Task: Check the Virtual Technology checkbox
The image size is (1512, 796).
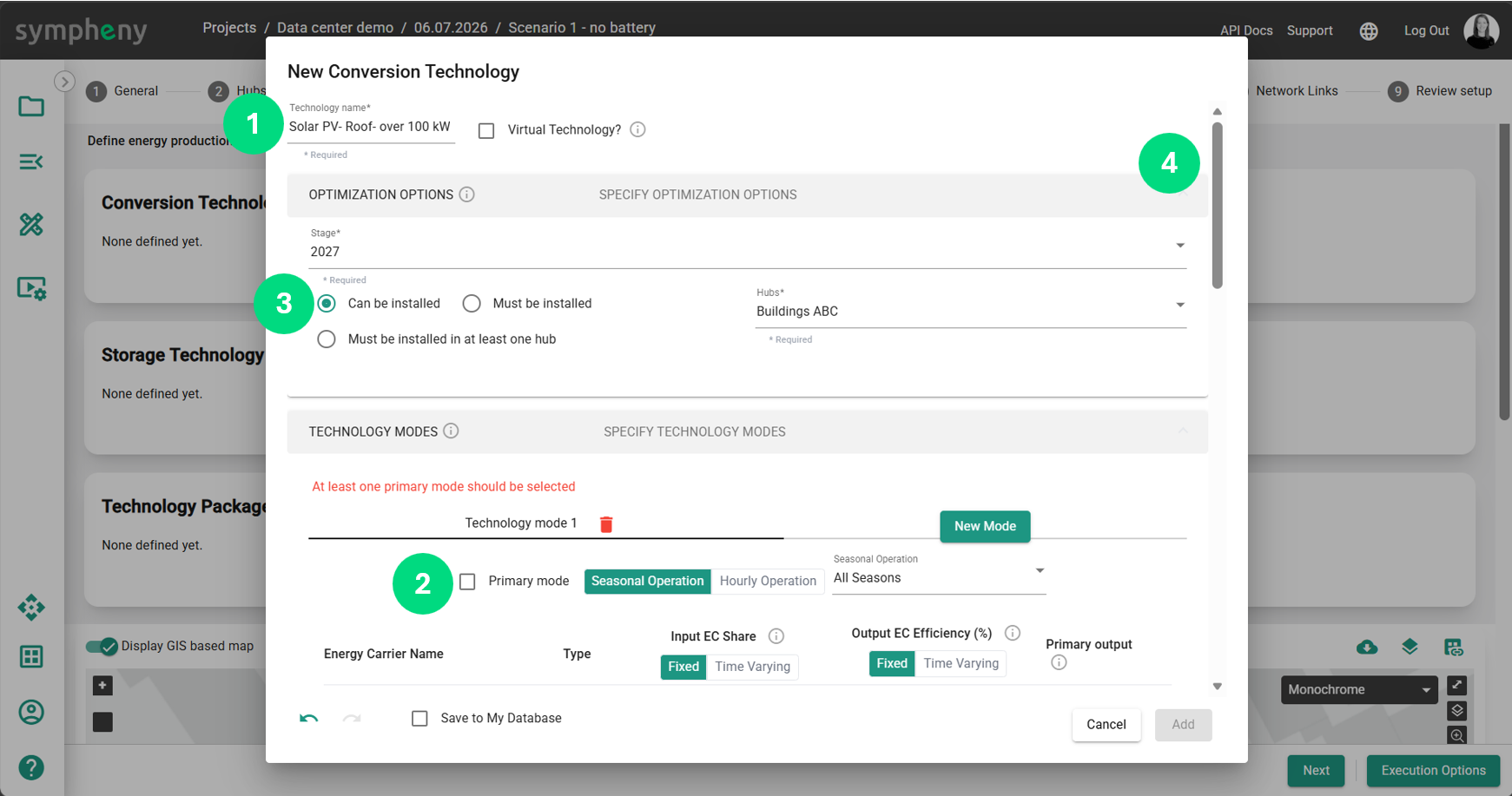Action: click(486, 130)
